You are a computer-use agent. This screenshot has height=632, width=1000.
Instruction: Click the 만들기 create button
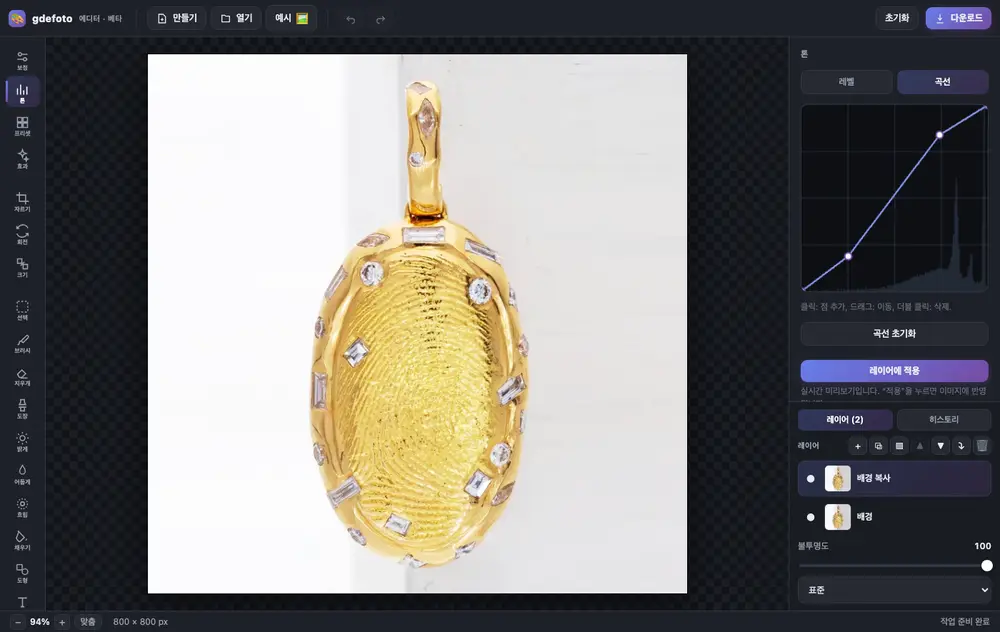point(177,18)
